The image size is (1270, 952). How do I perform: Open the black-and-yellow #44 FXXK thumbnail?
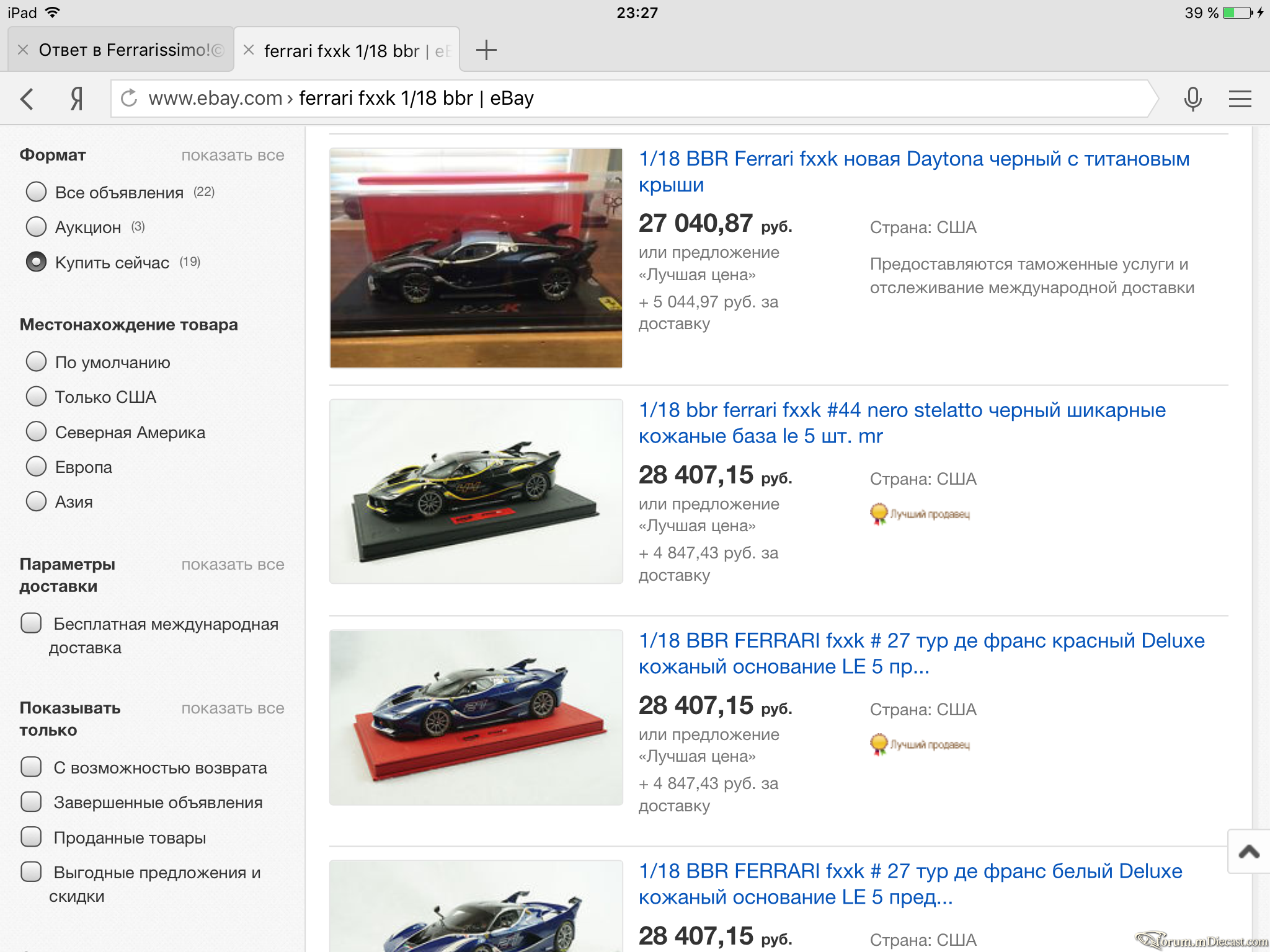(x=476, y=491)
